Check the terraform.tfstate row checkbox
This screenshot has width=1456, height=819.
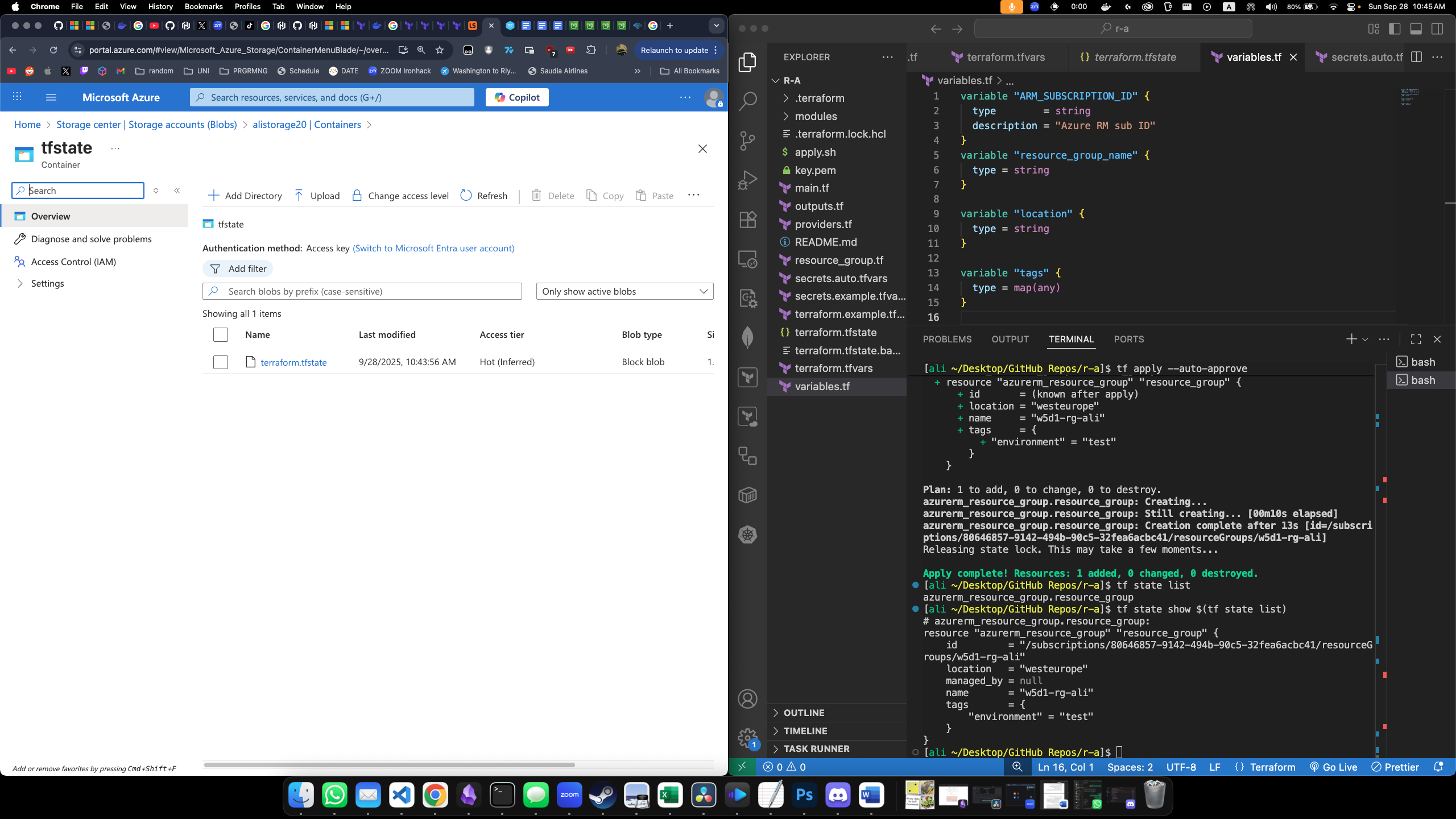tap(221, 362)
